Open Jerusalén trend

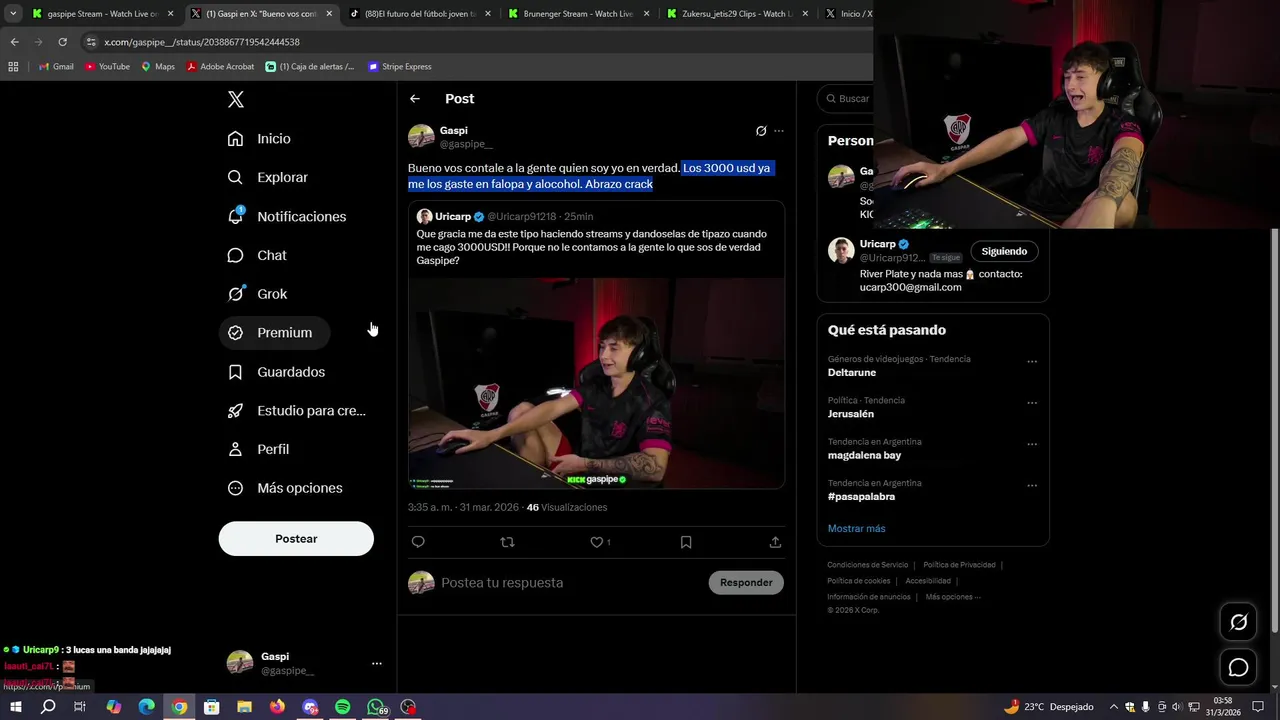851,414
